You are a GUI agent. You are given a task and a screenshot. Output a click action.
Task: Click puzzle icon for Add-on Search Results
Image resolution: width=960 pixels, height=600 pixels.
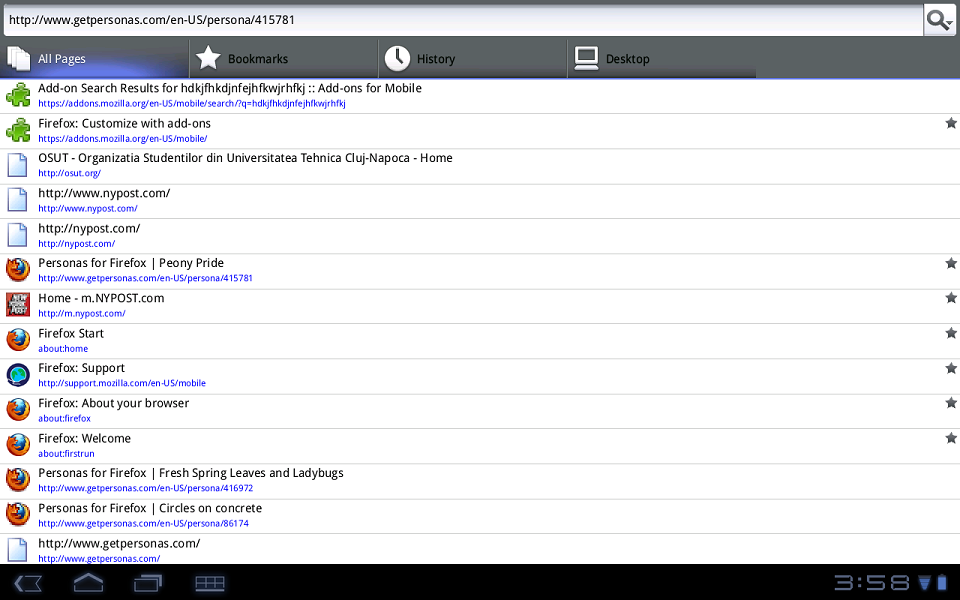(x=18, y=96)
